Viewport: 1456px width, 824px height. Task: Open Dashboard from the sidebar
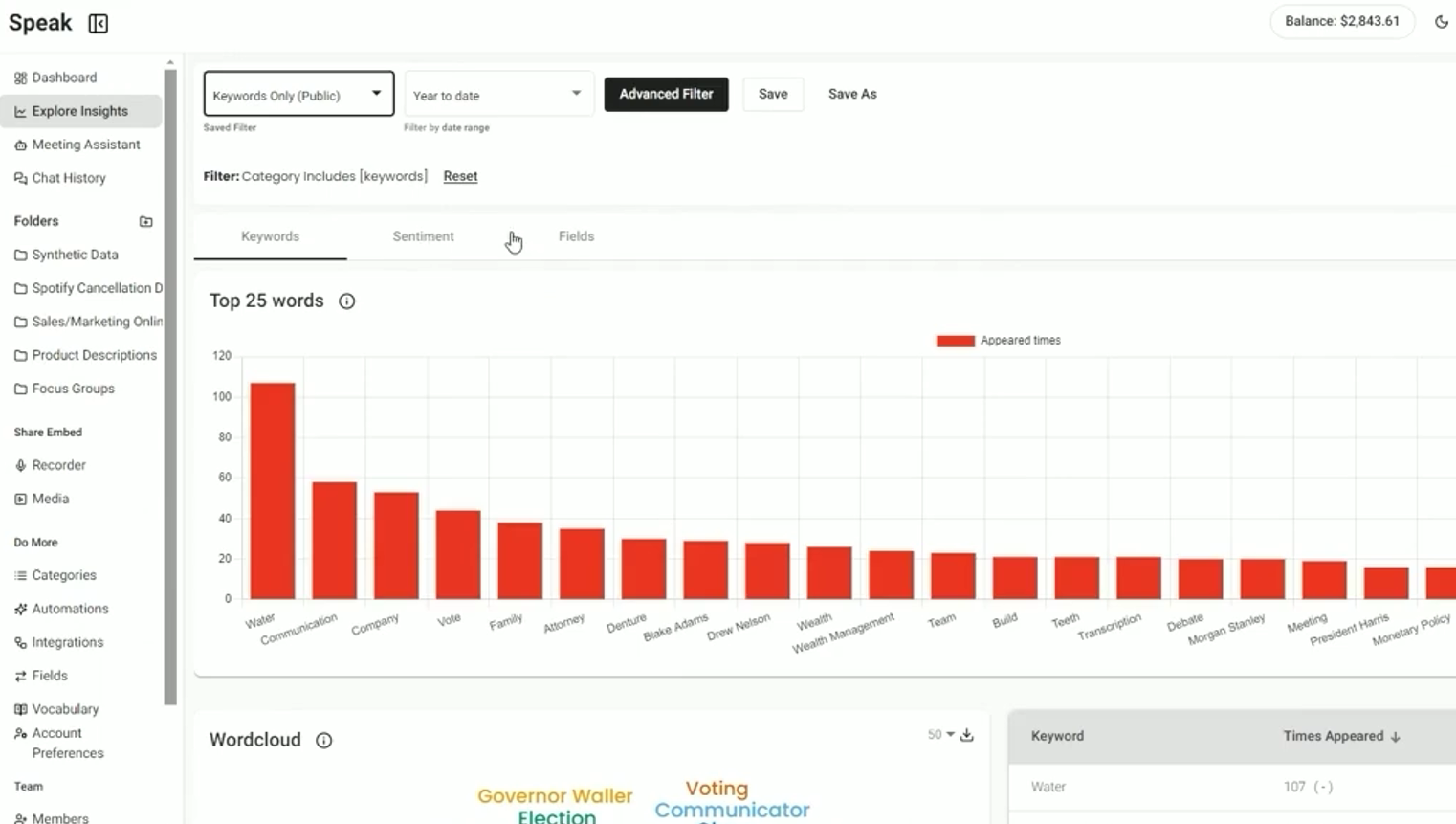point(64,78)
